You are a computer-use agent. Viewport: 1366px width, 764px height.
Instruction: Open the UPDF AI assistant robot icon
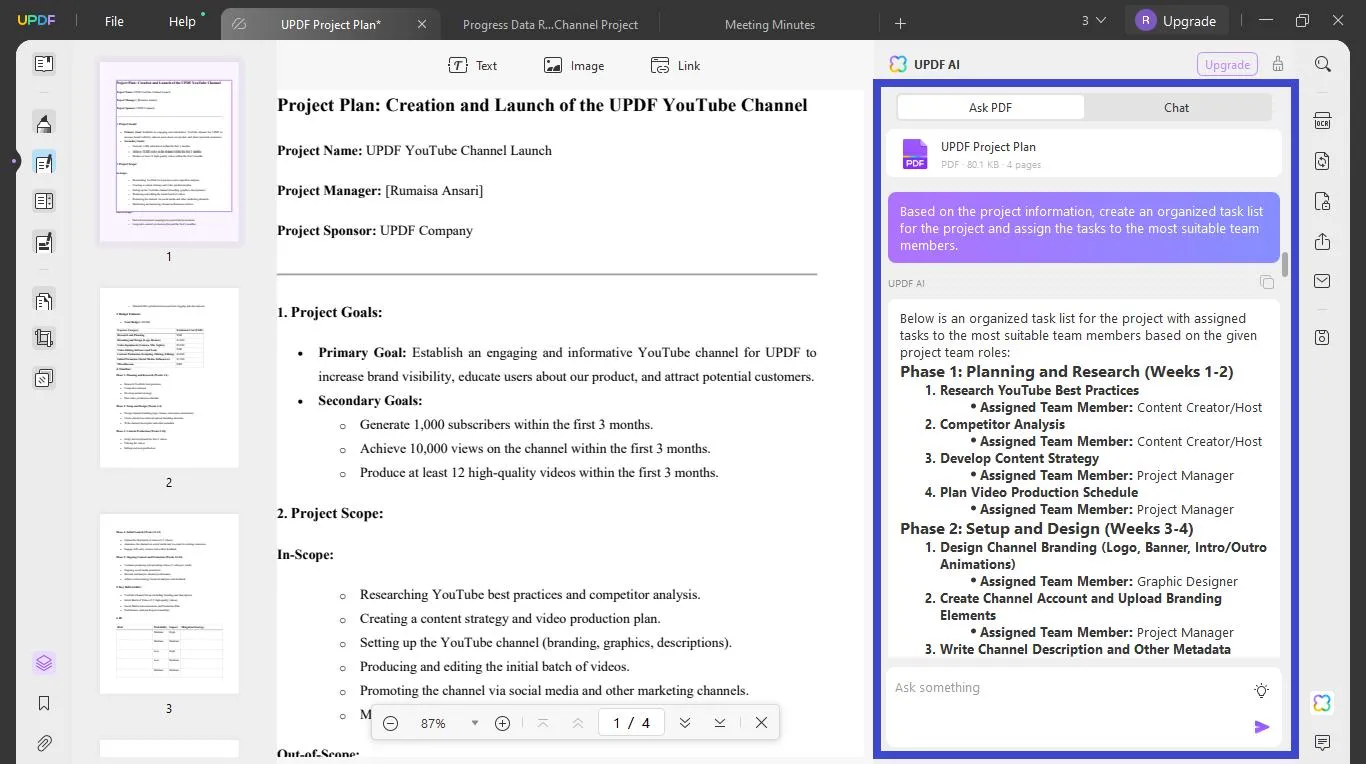pos(1322,703)
